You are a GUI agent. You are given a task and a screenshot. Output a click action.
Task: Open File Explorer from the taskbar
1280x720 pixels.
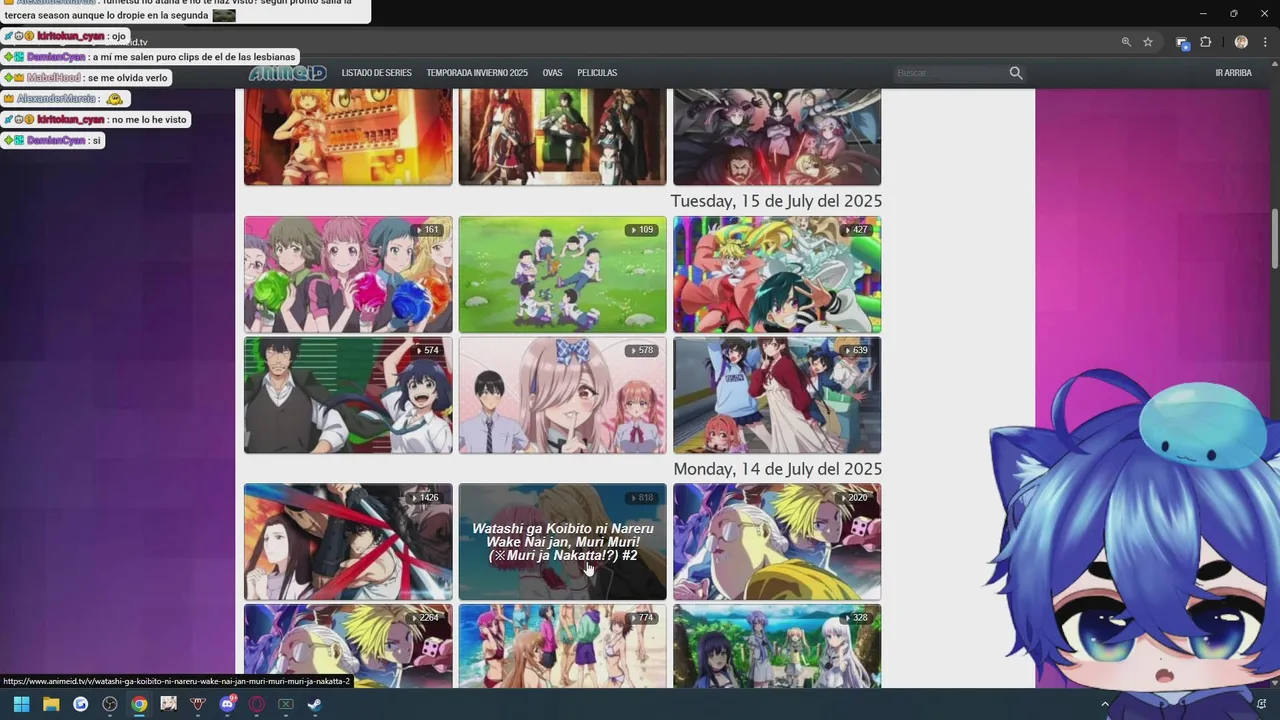(x=51, y=704)
